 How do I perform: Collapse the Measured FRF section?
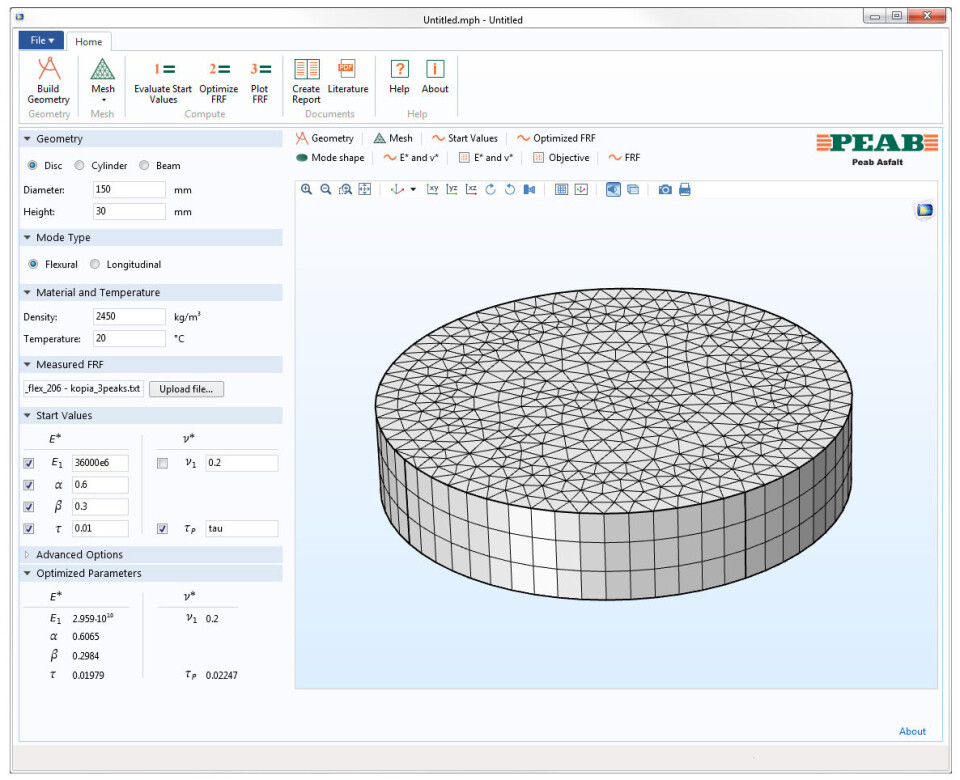(27, 364)
